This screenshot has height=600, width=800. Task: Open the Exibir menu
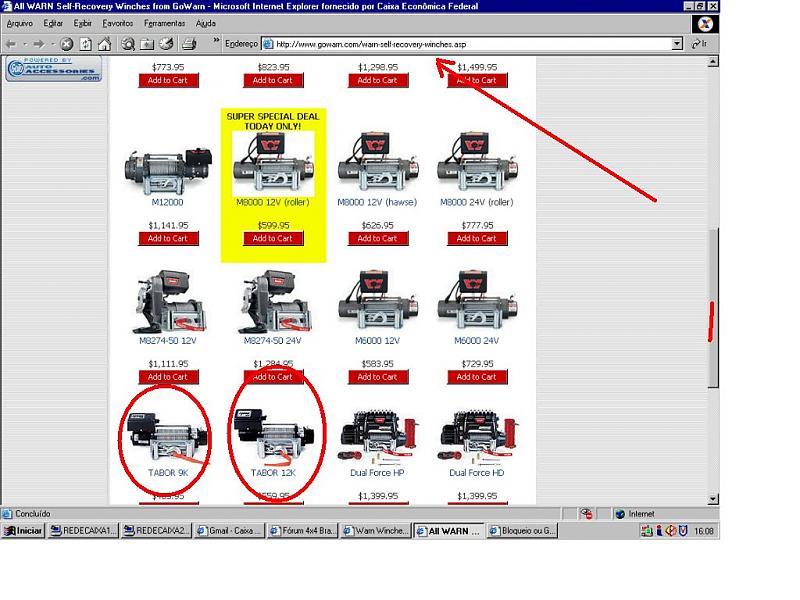(82, 23)
